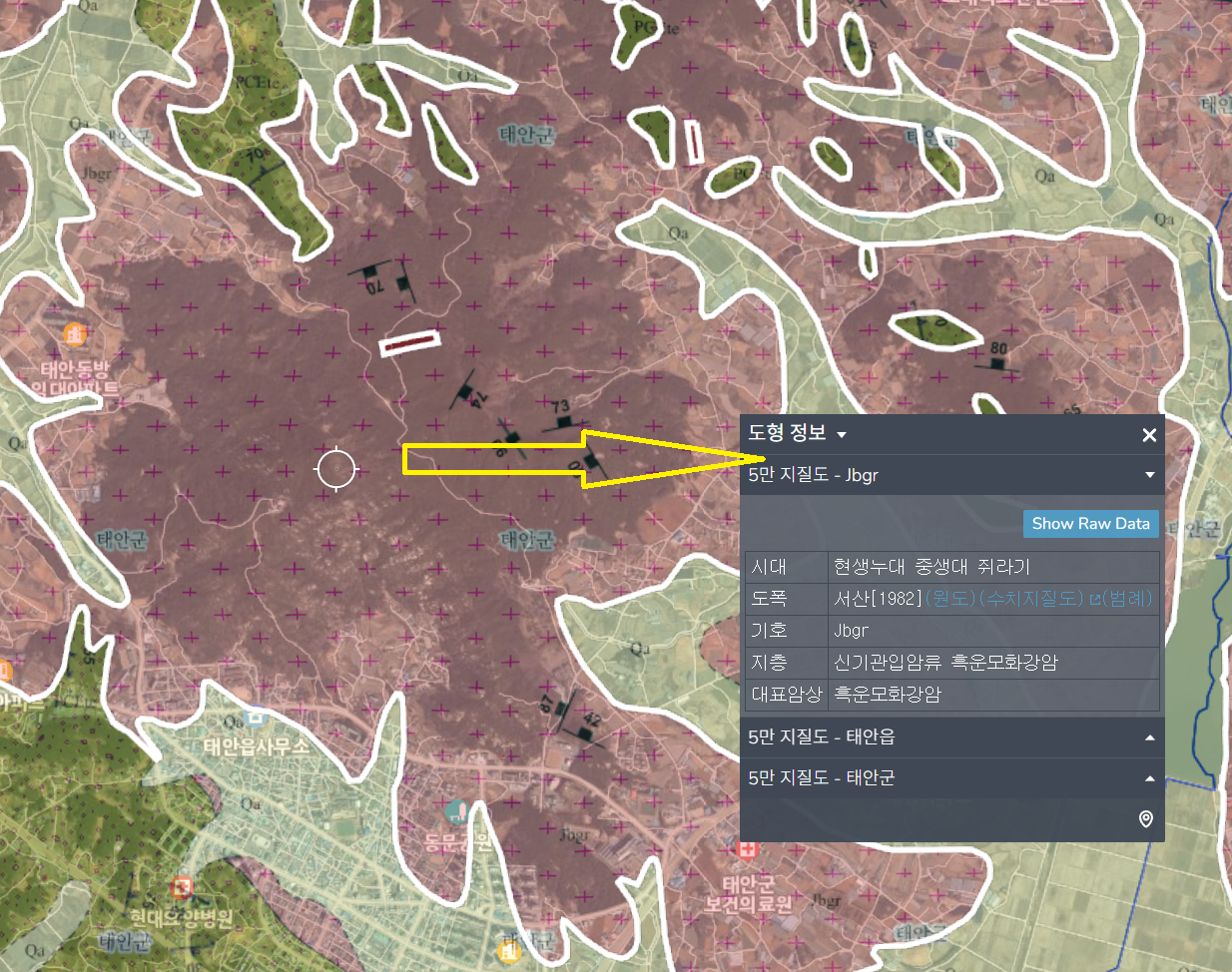Click the red cross icon above 태안군 보건의료원
Image resolution: width=1232 pixels, height=972 pixels.
pyautogui.click(x=747, y=849)
